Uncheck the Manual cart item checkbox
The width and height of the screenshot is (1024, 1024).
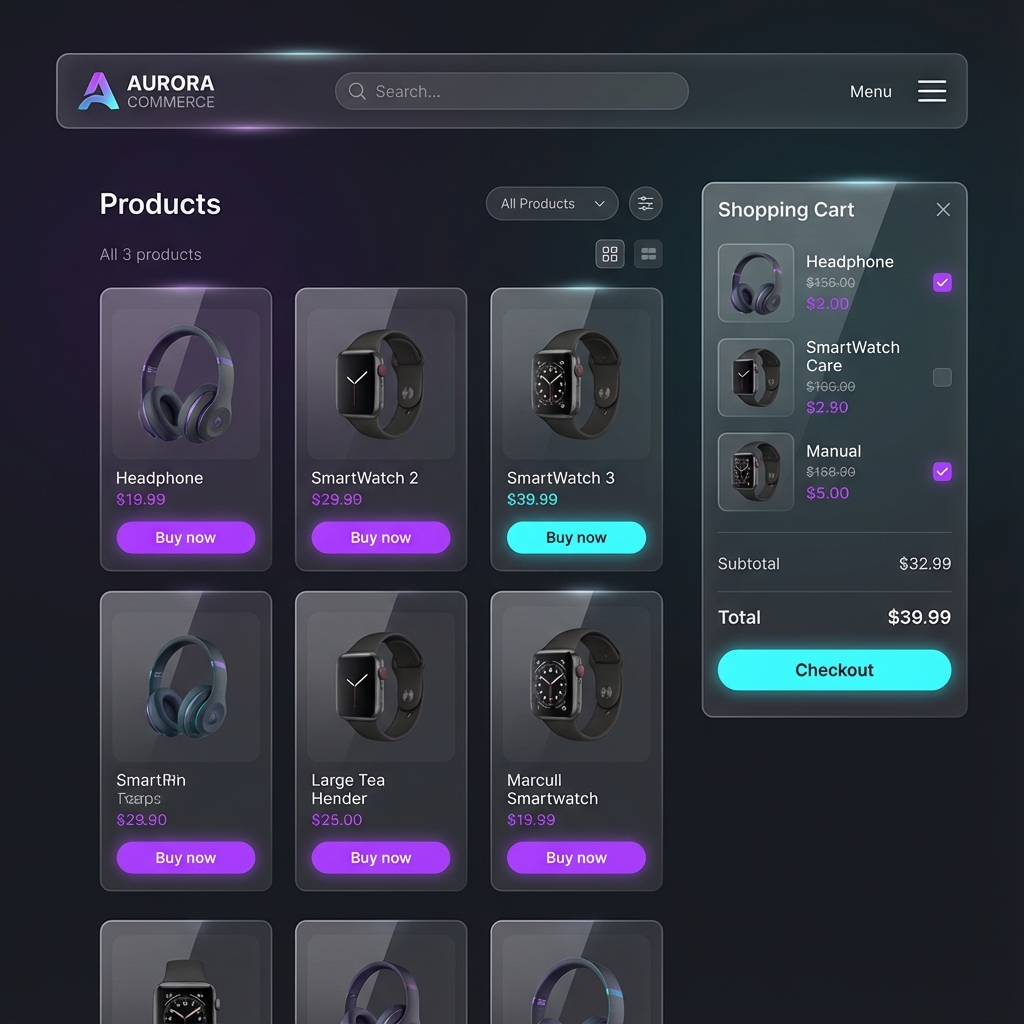point(941,472)
